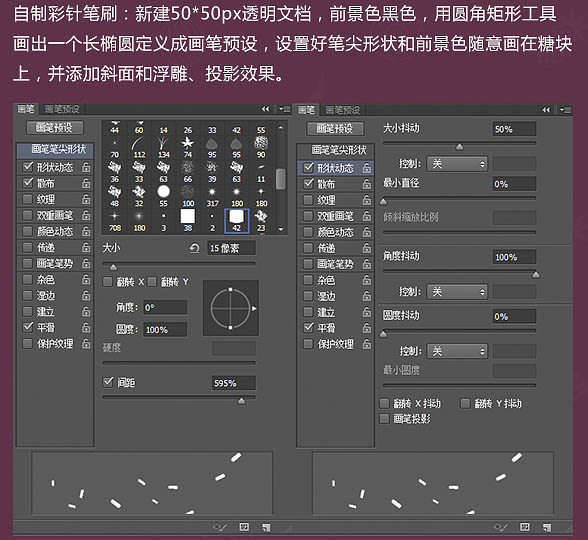
Task: Click the 15 像素 size input field
Action: click(232, 248)
